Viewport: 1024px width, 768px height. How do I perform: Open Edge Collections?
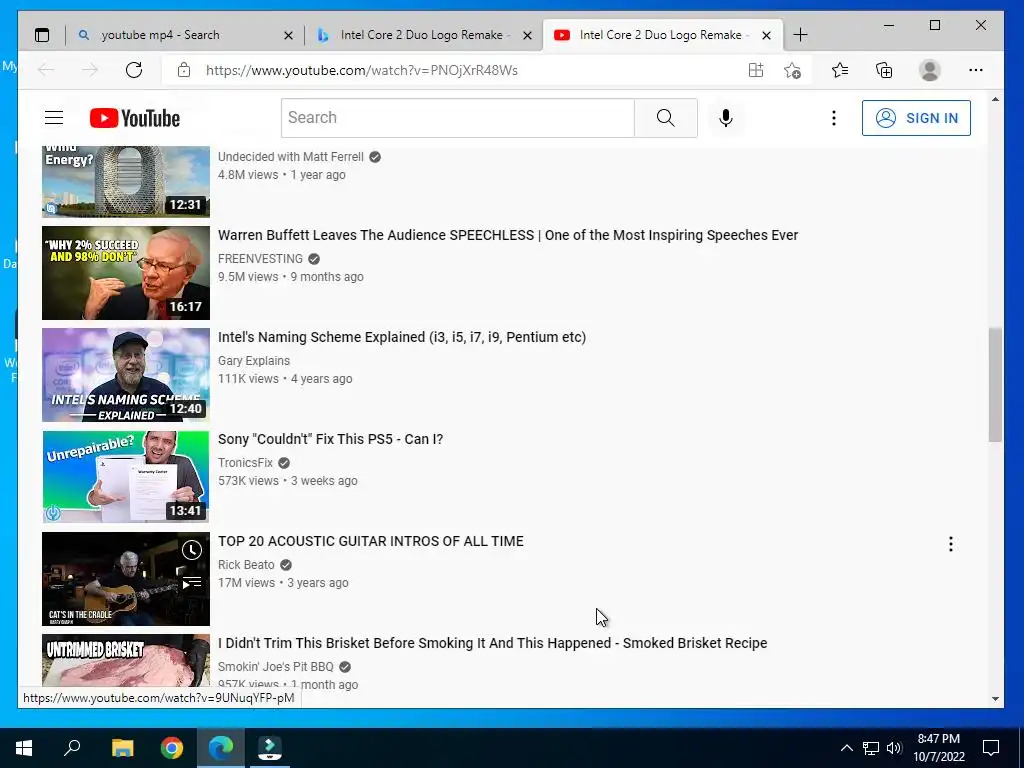[x=884, y=70]
